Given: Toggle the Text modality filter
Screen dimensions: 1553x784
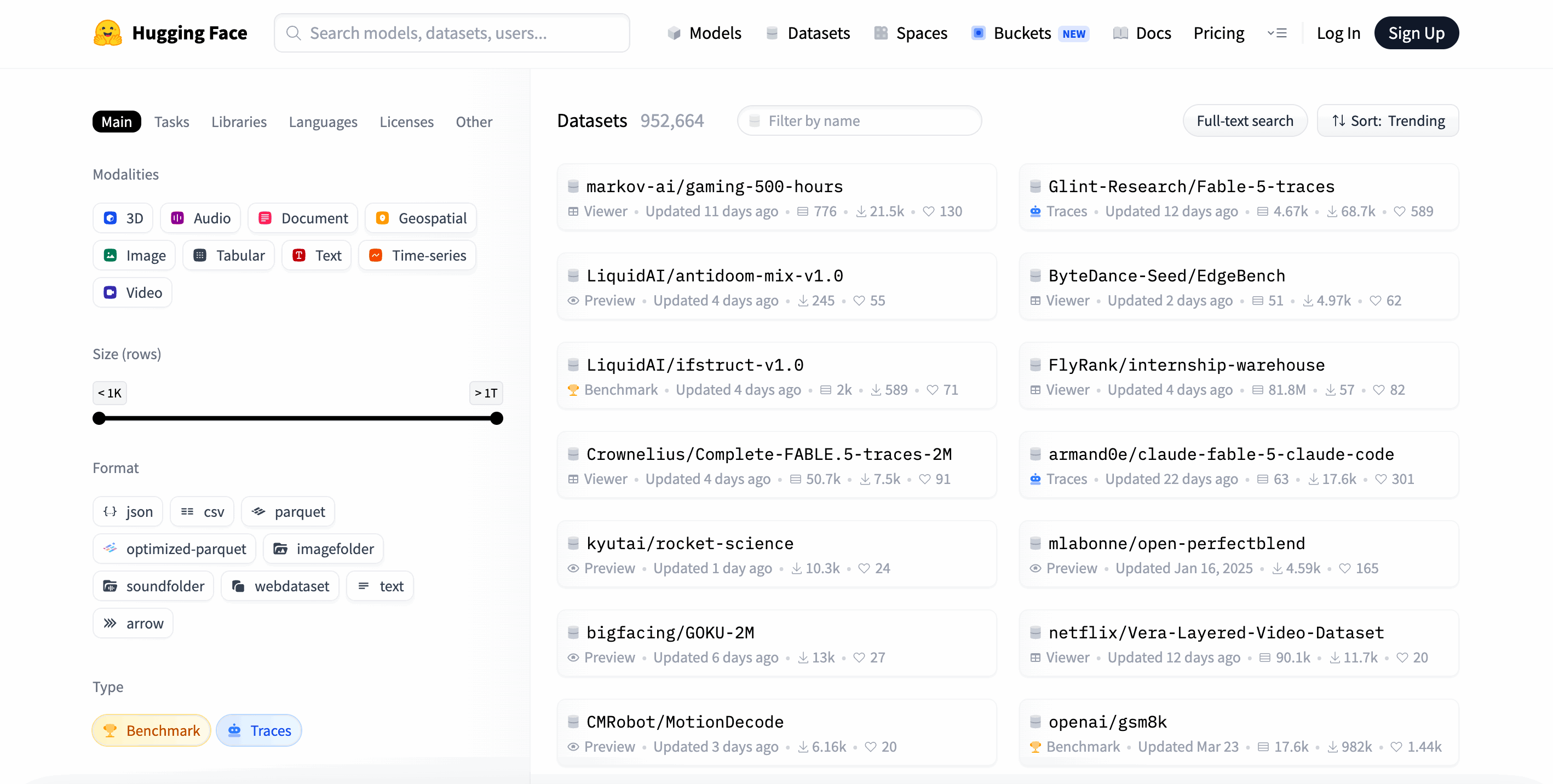Looking at the screenshot, I should tap(317, 256).
